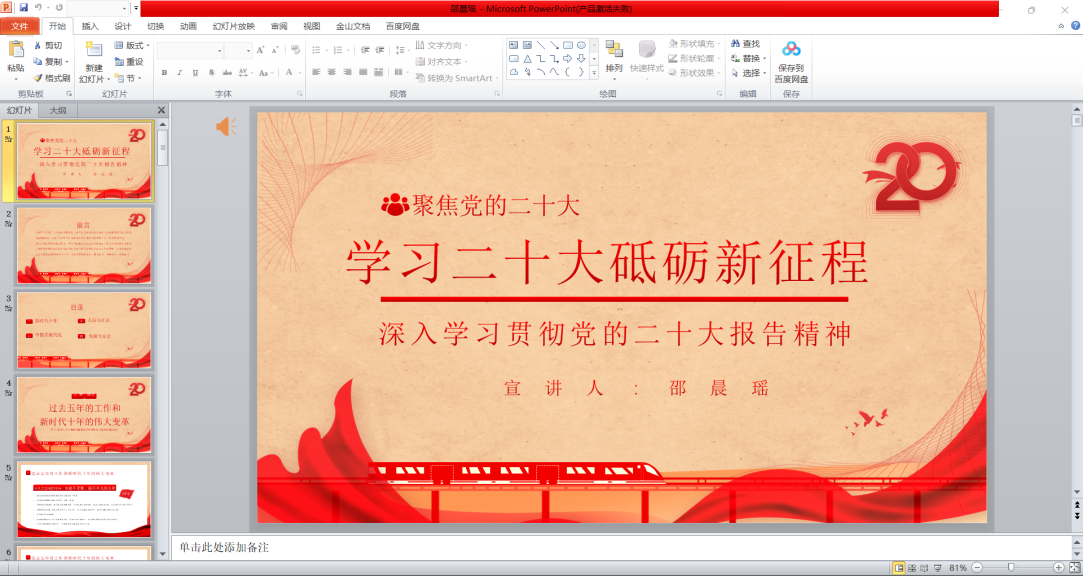Open the File (文件) tab
This screenshot has width=1083, height=576.
click(x=19, y=26)
